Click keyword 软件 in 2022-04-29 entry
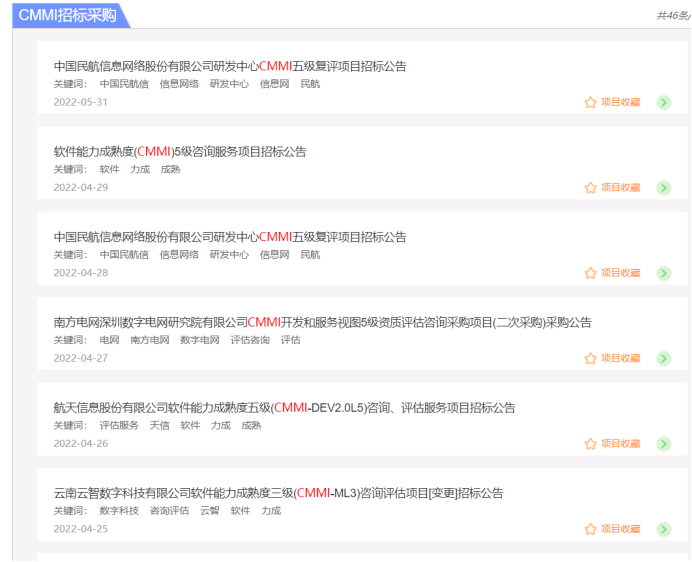The width and height of the screenshot is (692, 562). pos(109,169)
